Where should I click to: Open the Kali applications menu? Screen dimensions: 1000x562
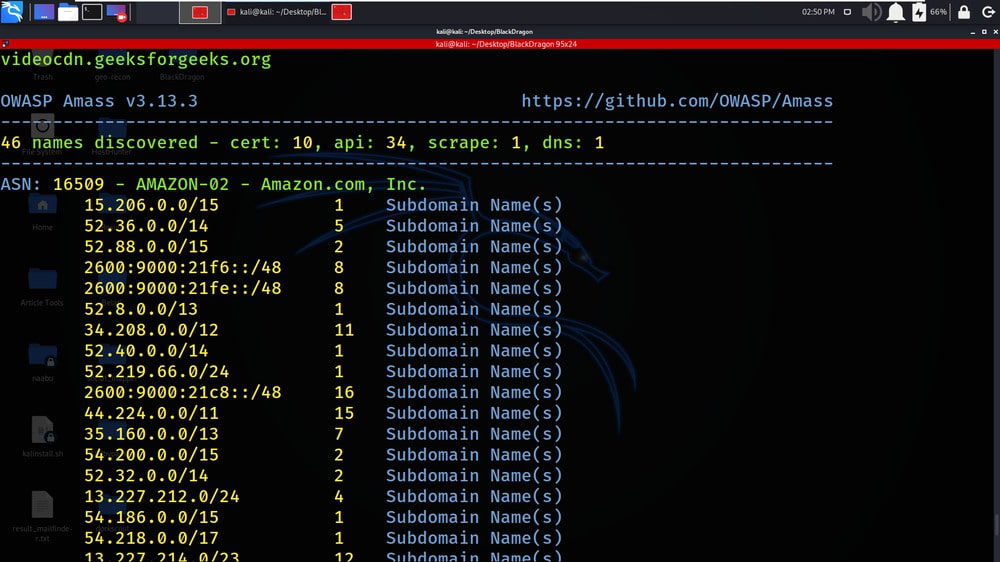[x=12, y=11]
